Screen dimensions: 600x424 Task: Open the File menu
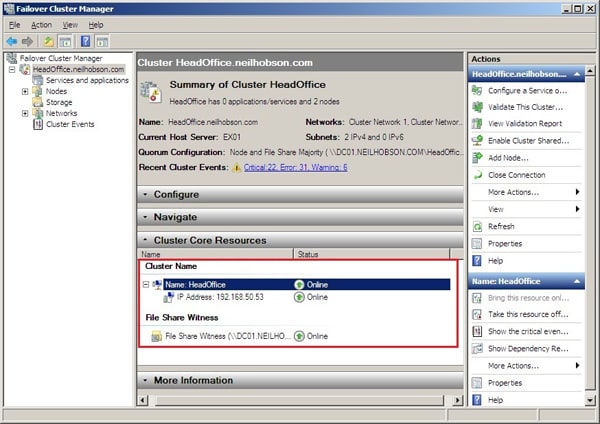(15, 25)
